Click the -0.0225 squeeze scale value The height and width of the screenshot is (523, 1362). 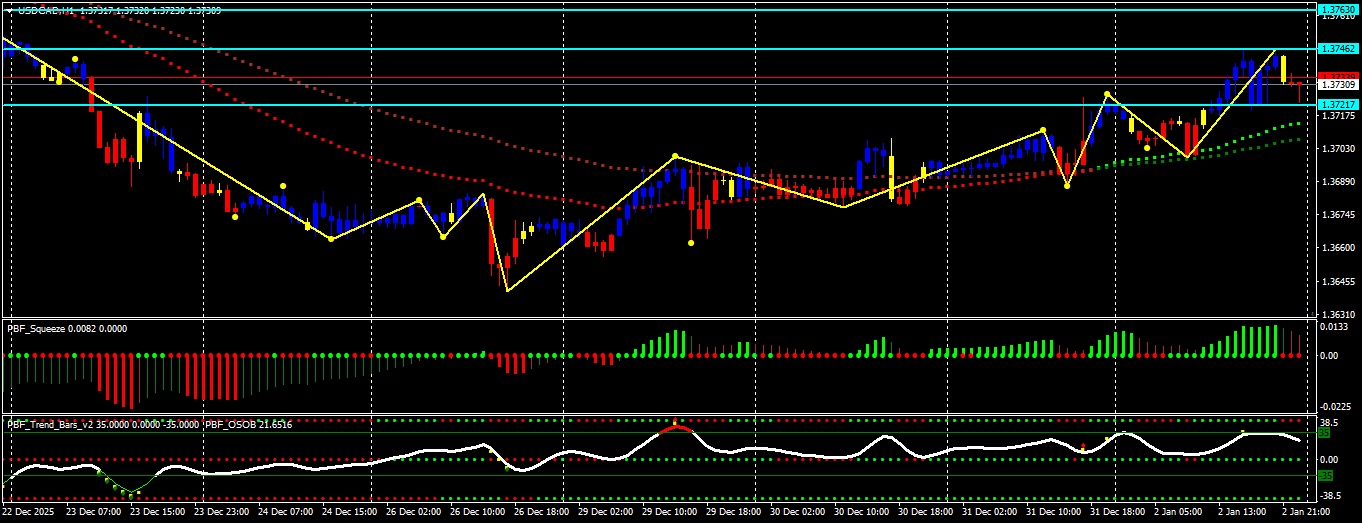click(x=1335, y=406)
